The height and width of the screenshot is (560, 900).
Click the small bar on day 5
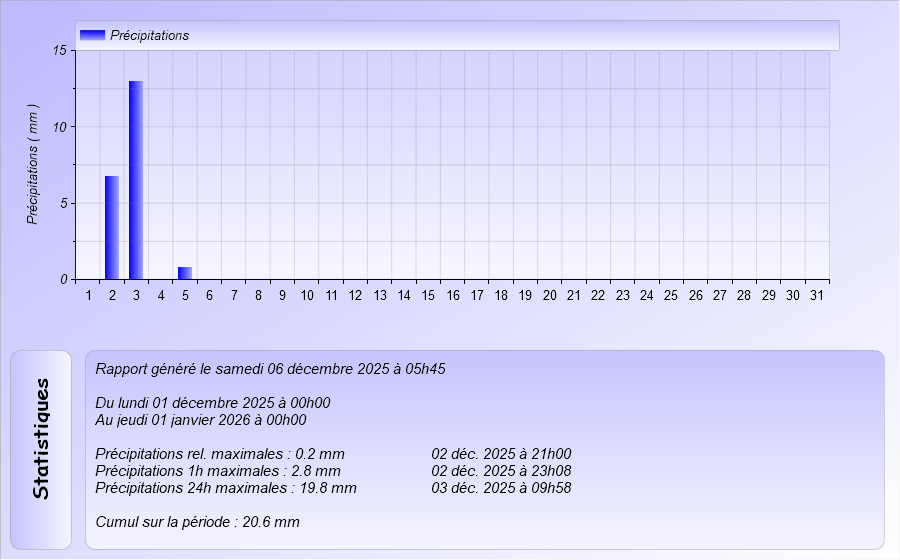tap(185, 273)
